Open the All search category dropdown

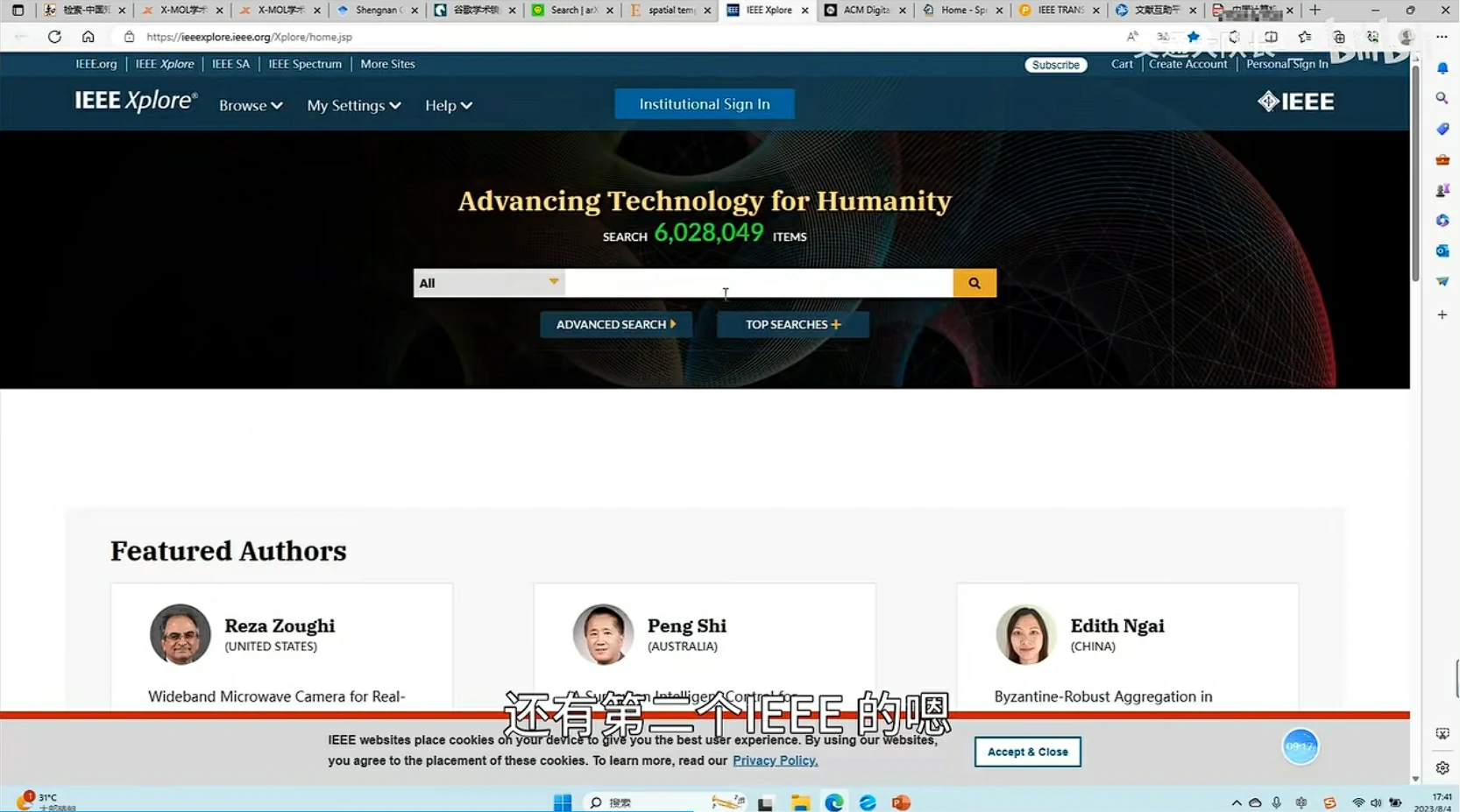coord(488,283)
